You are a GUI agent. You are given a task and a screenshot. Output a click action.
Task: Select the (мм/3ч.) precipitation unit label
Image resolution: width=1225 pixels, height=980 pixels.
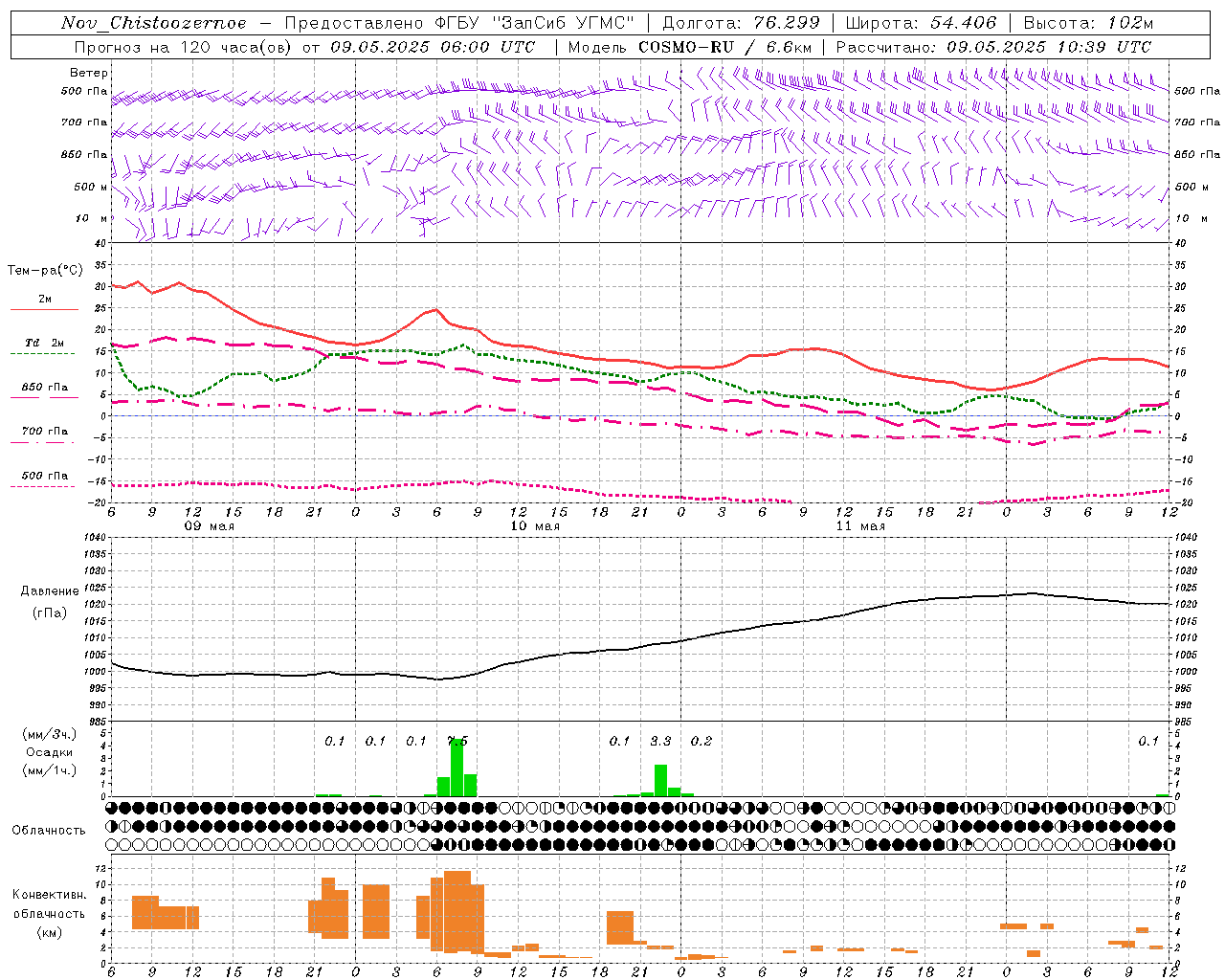click(x=50, y=735)
